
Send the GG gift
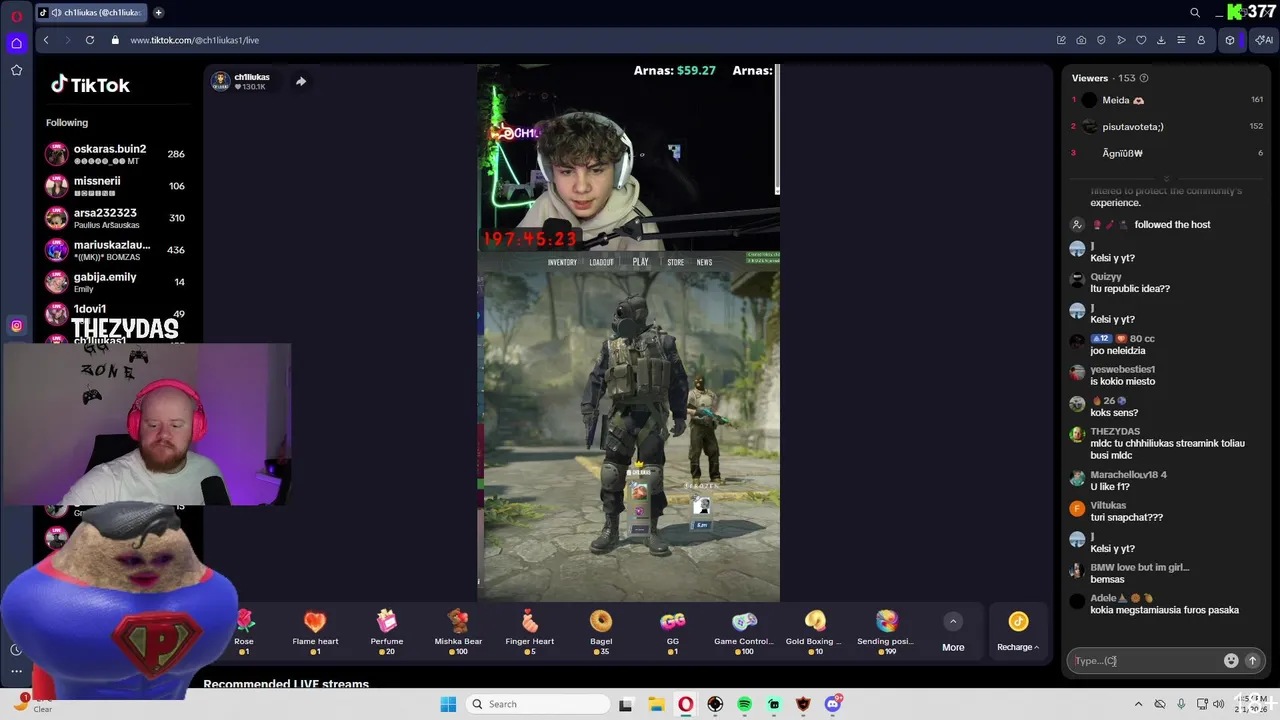point(673,632)
